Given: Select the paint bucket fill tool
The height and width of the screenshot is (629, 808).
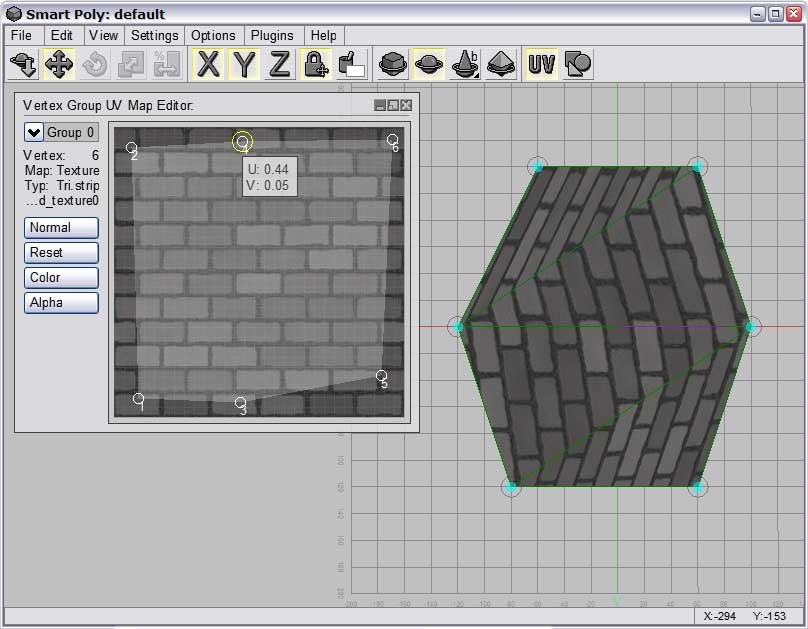Looking at the screenshot, I should click(351, 64).
